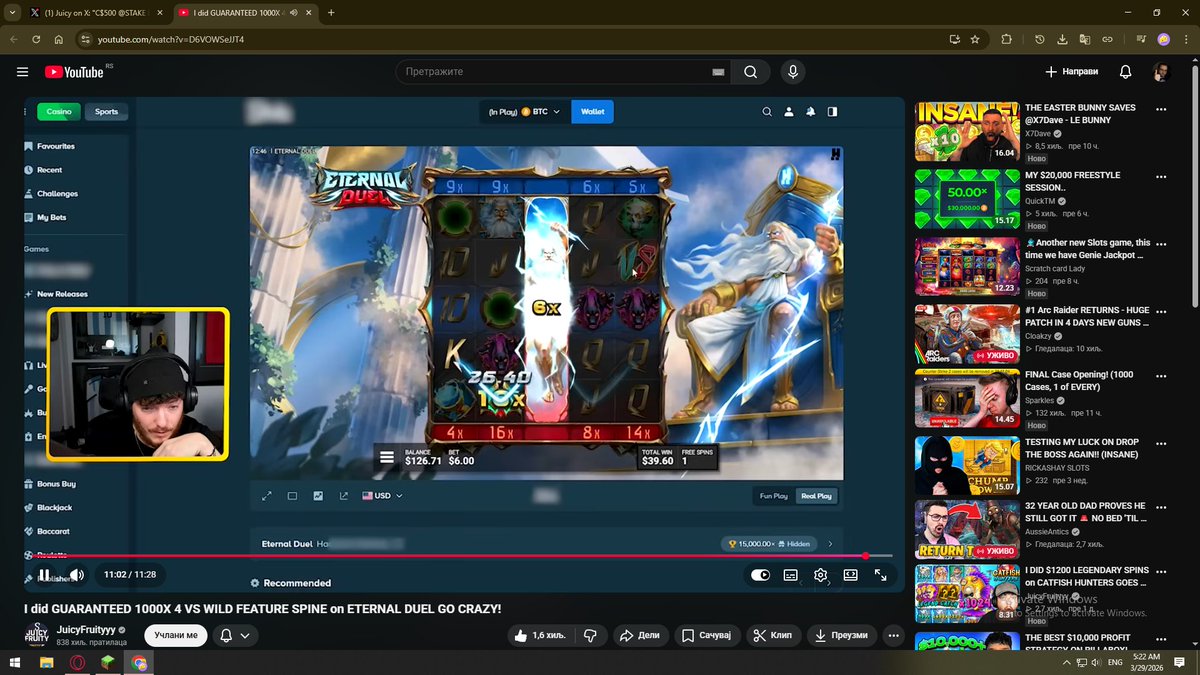Open the account avatar menu
The width and height of the screenshot is (1200, 675).
tap(1161, 72)
